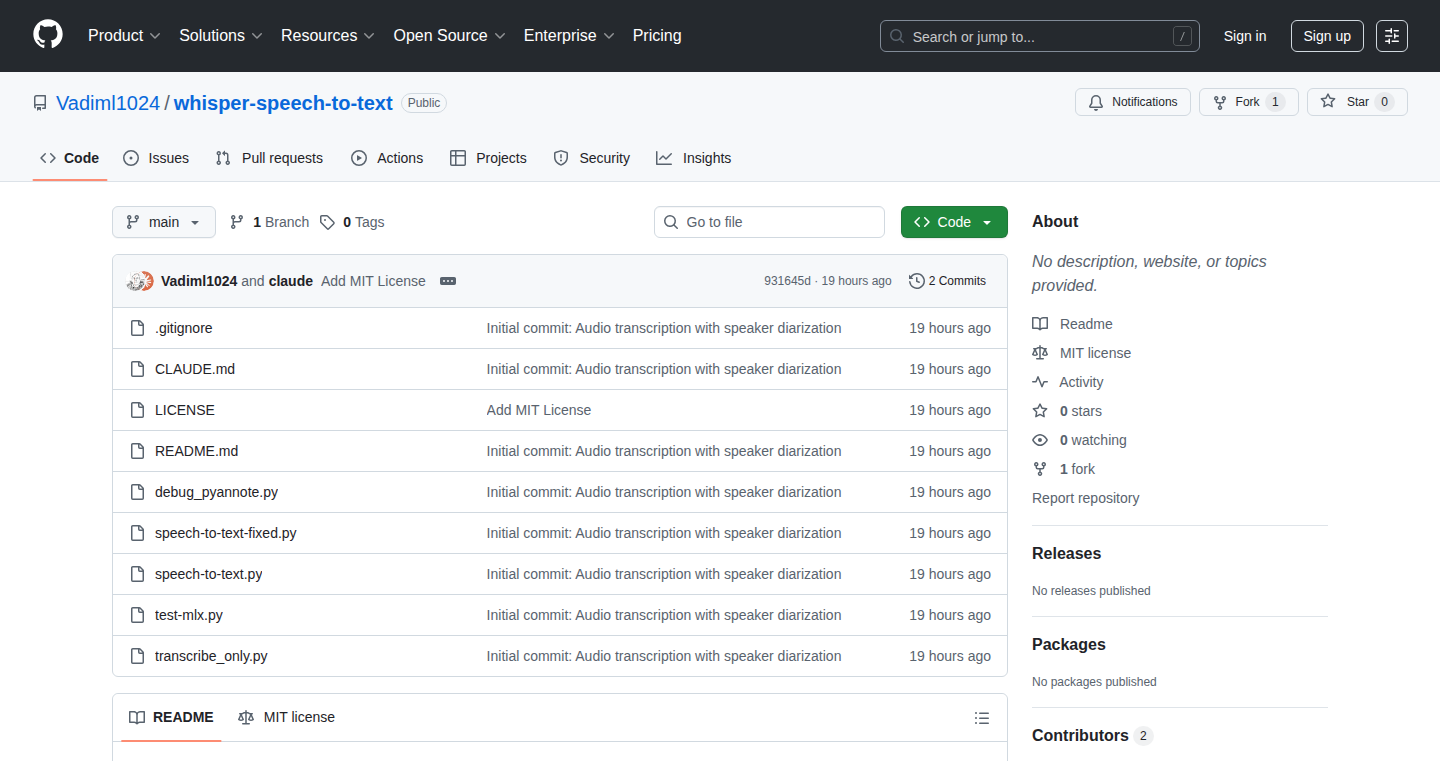Click the GitHub logo icon
The height and width of the screenshot is (761, 1440).
click(x=48, y=36)
